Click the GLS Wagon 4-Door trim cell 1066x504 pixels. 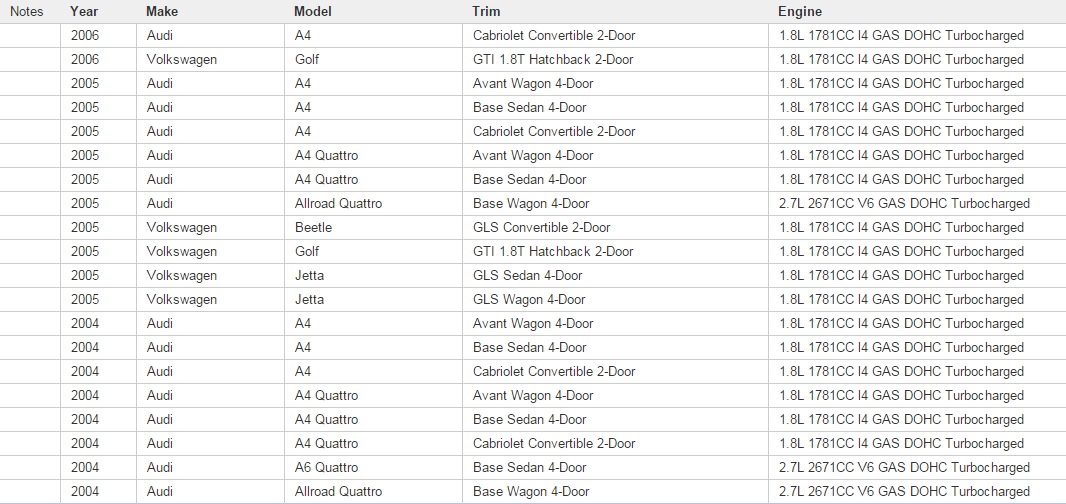(x=529, y=299)
